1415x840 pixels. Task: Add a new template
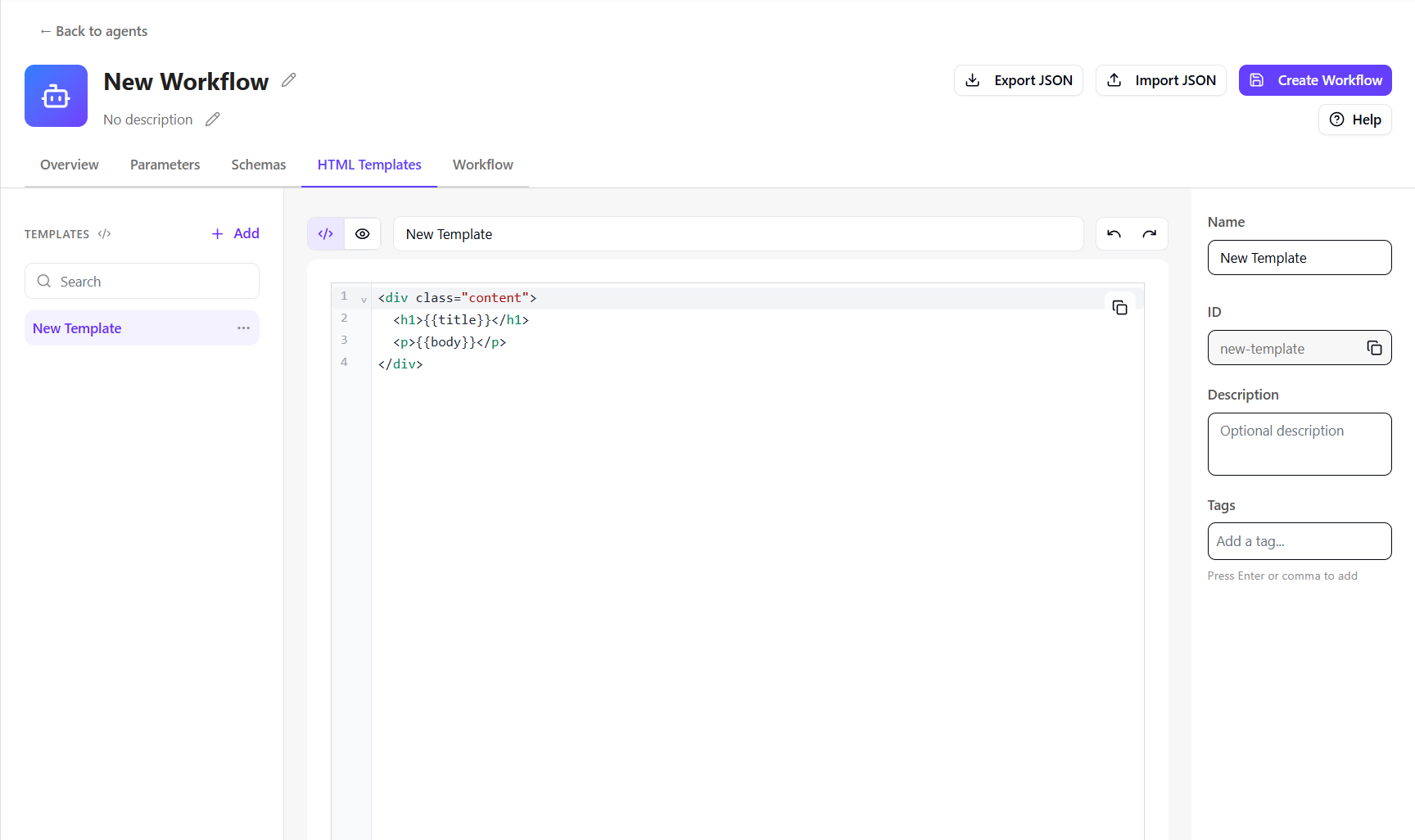coord(235,233)
